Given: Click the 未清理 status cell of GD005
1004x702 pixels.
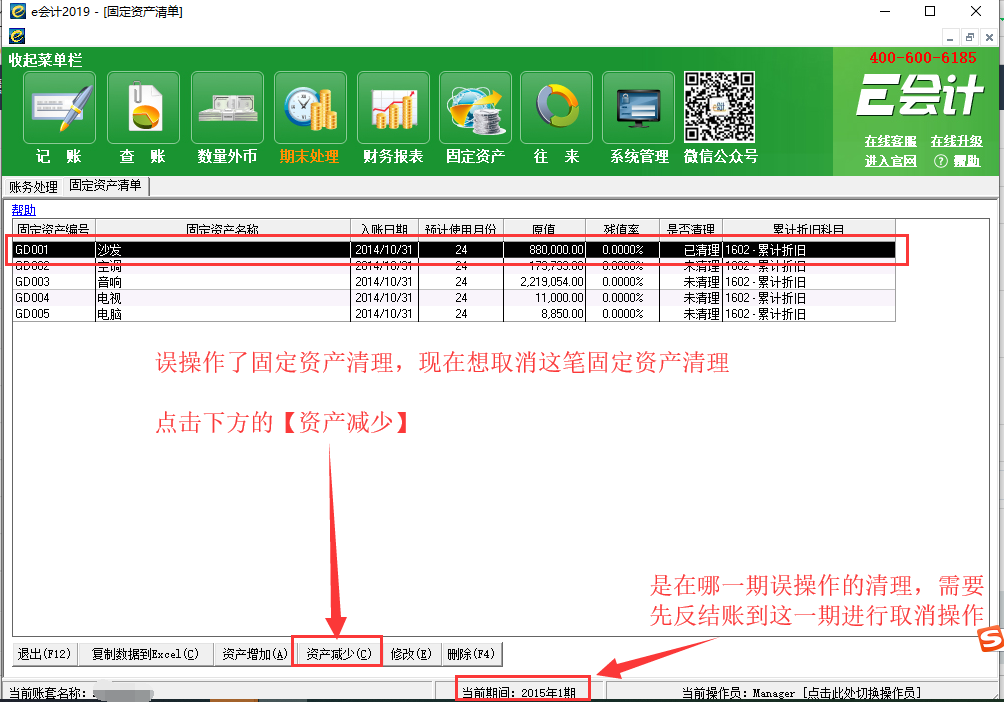Looking at the screenshot, I should click(691, 314).
